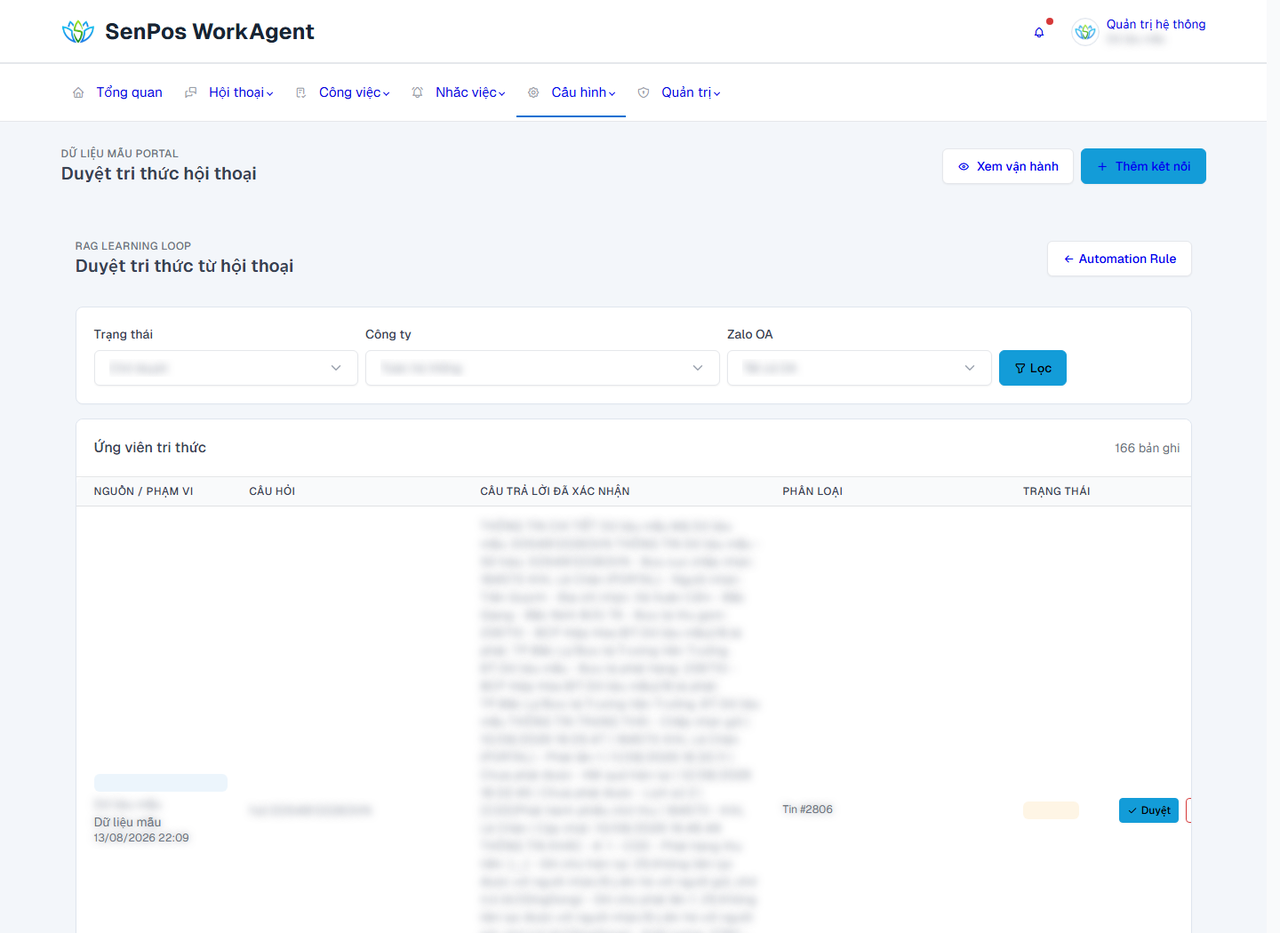Click the Lọc filter button
Viewport: 1280px width, 933px height.
(1033, 368)
